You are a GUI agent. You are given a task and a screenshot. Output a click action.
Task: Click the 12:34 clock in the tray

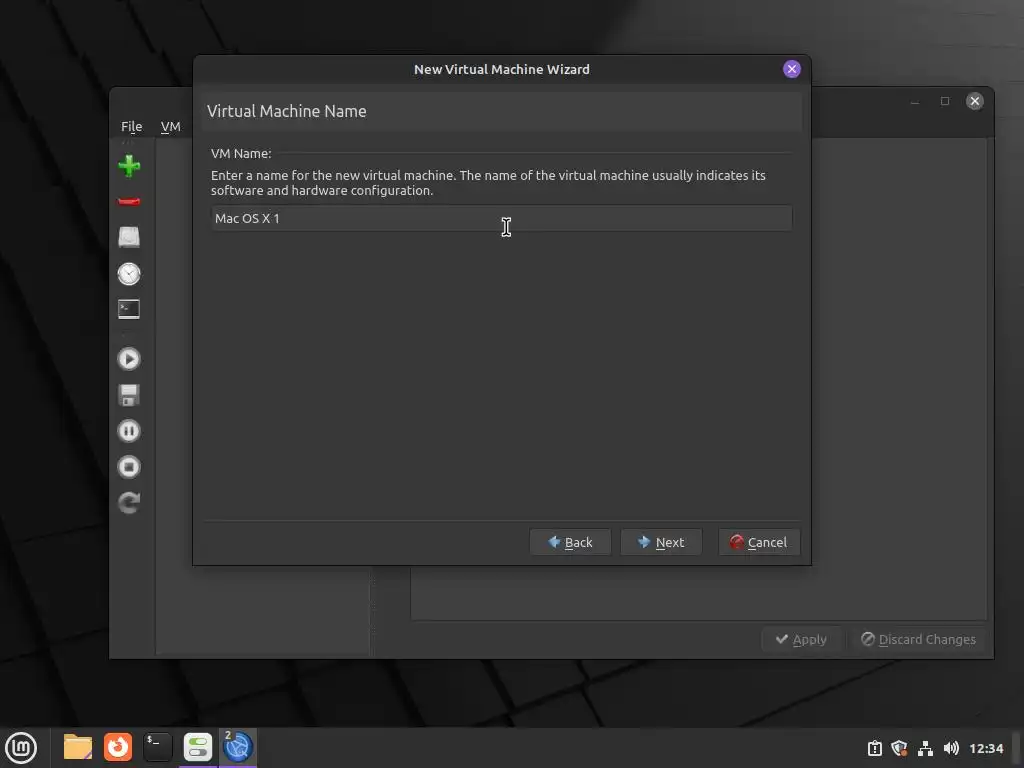985,748
